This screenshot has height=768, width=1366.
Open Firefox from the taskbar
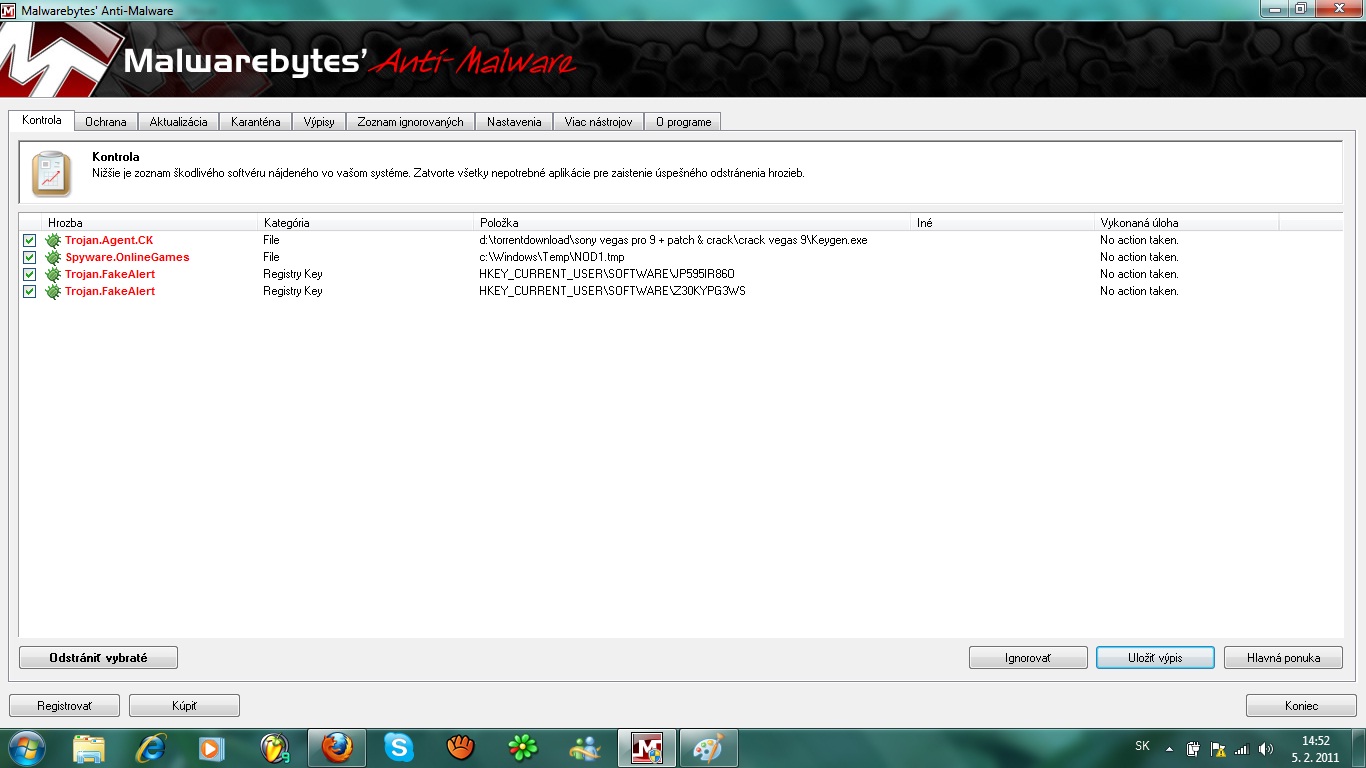pos(337,748)
